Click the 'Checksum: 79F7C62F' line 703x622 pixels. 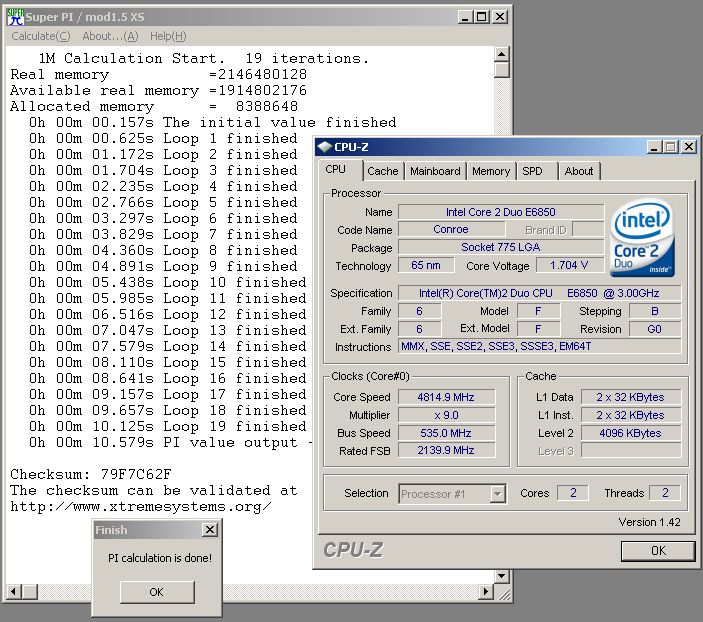pyautogui.click(x=91, y=474)
